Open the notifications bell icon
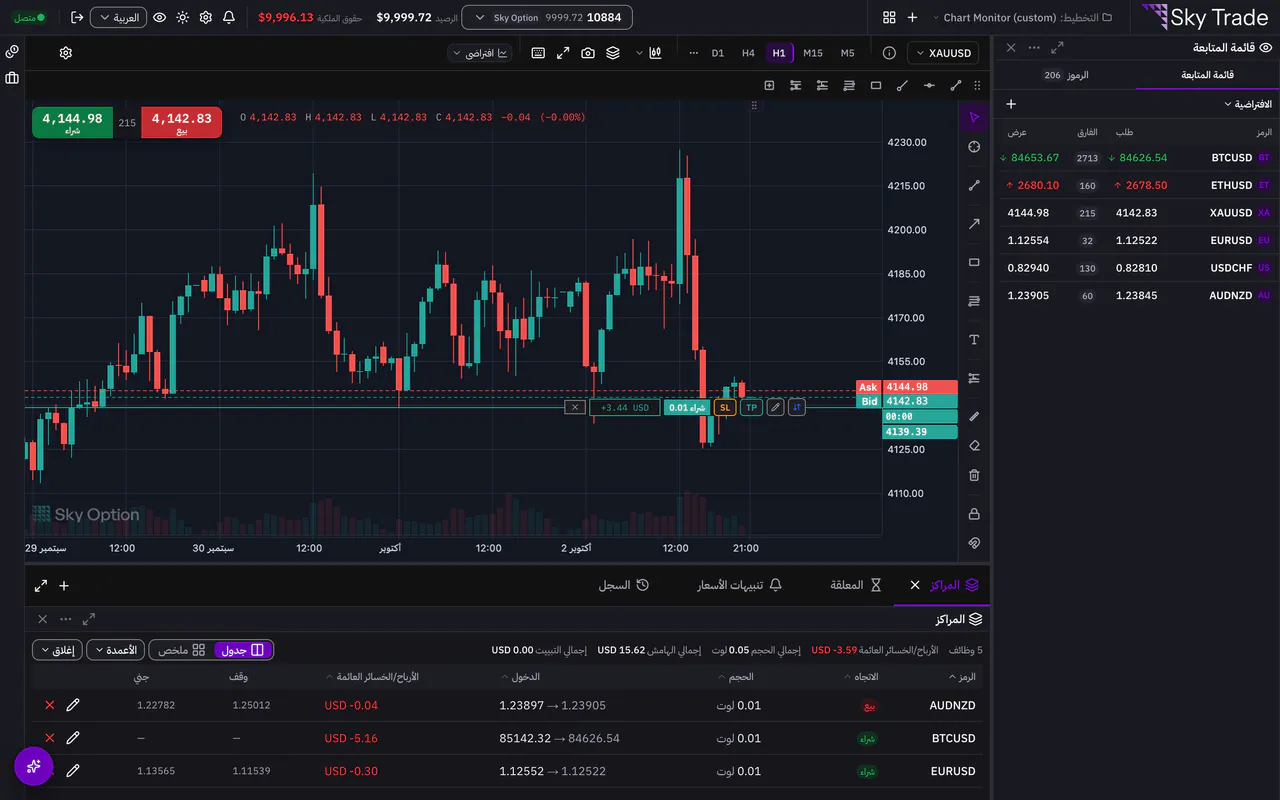 click(229, 18)
